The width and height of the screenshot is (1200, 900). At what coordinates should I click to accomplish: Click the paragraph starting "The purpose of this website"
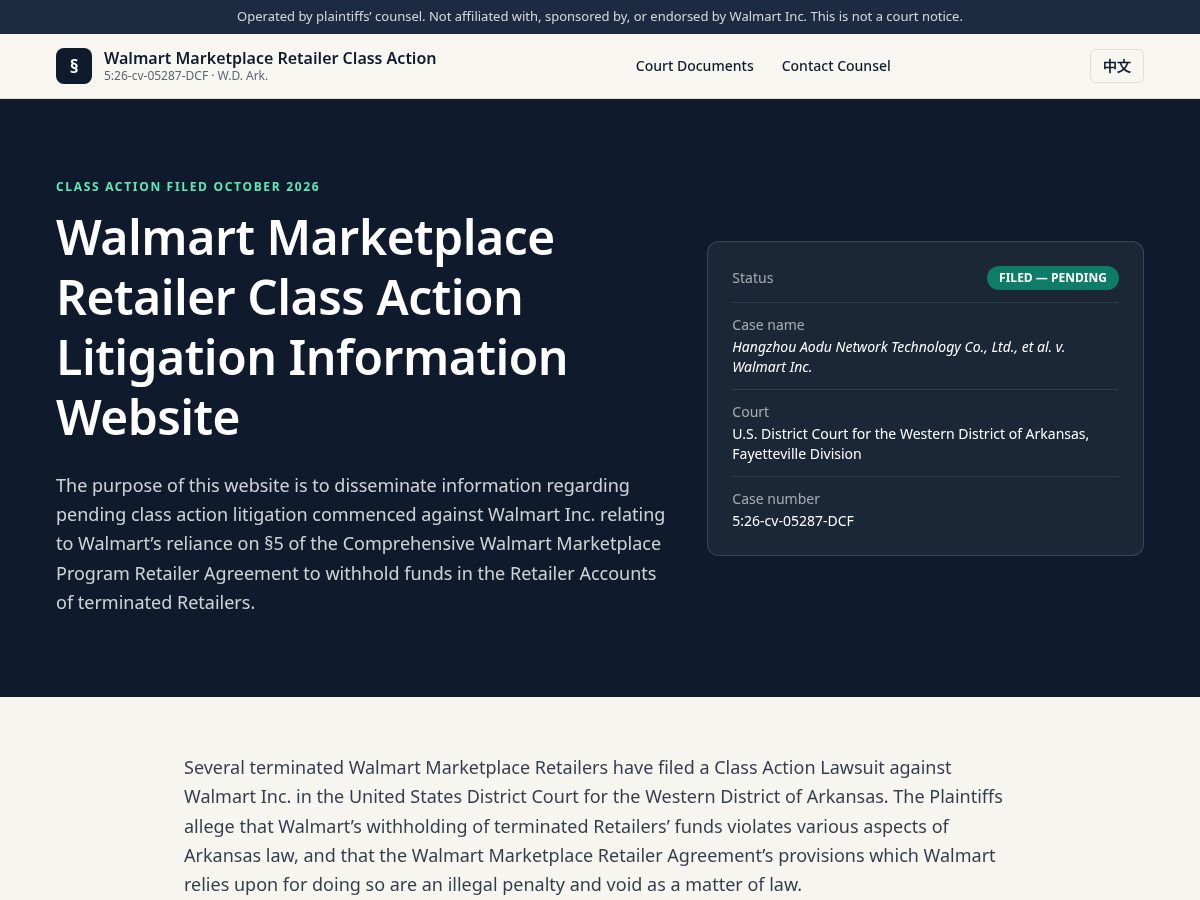click(x=361, y=544)
